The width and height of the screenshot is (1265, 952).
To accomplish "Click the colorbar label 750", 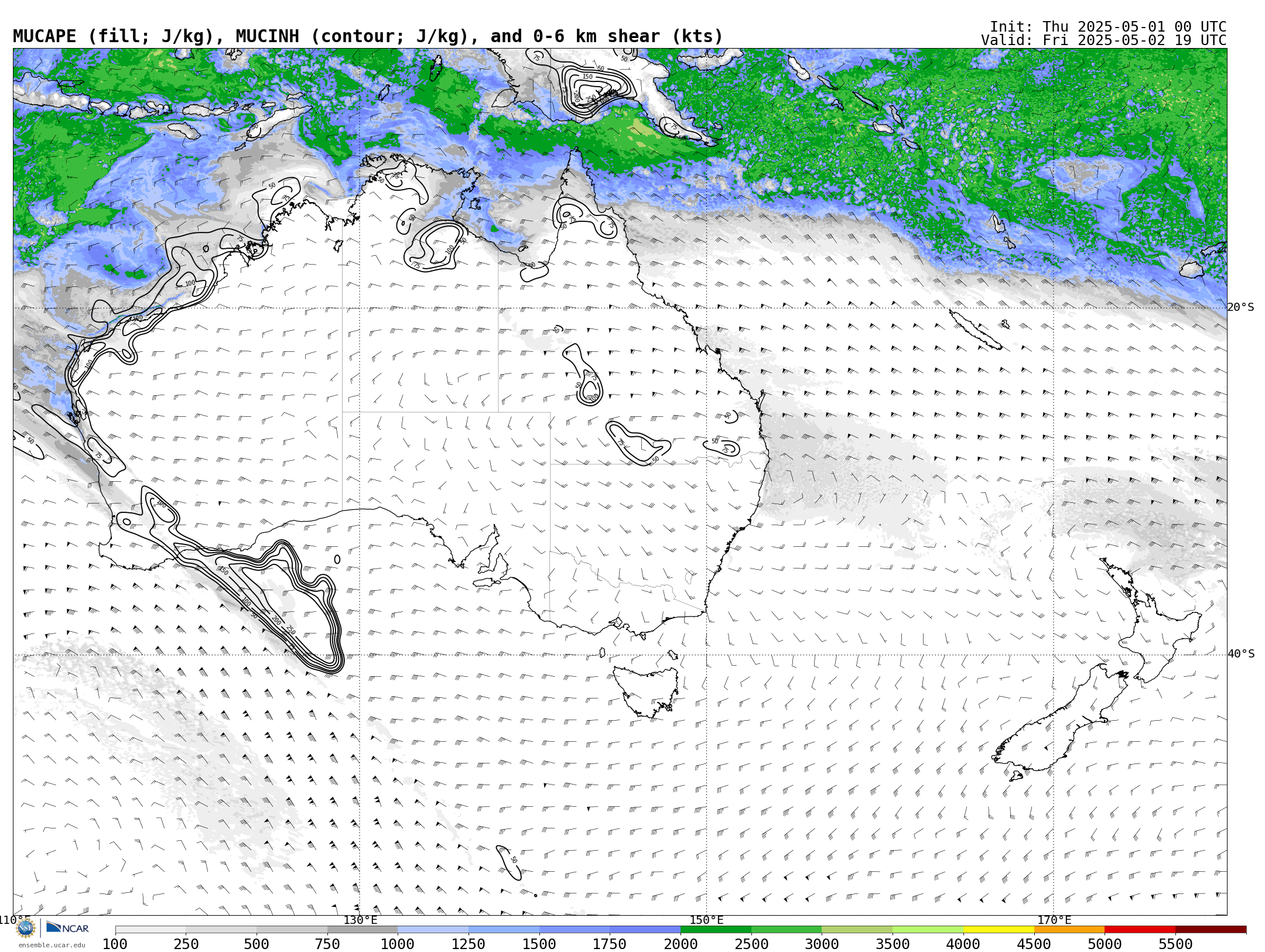I will pyautogui.click(x=327, y=944).
